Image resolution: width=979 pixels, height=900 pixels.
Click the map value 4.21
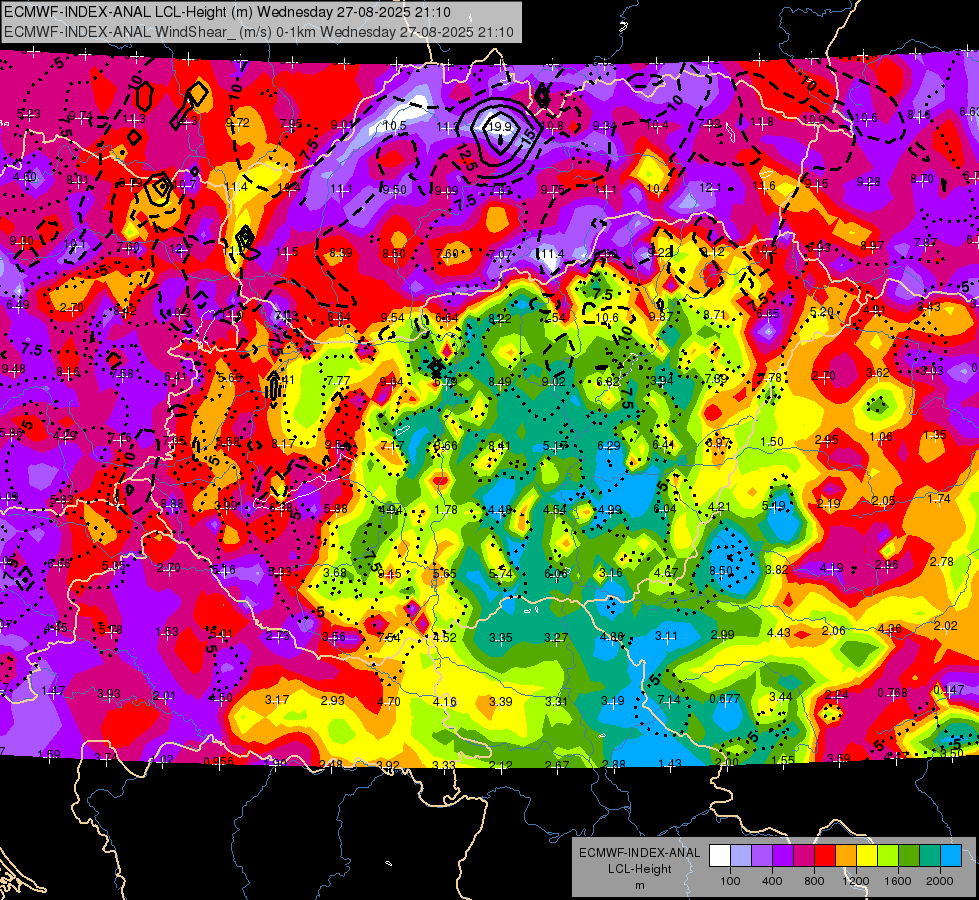(719, 507)
